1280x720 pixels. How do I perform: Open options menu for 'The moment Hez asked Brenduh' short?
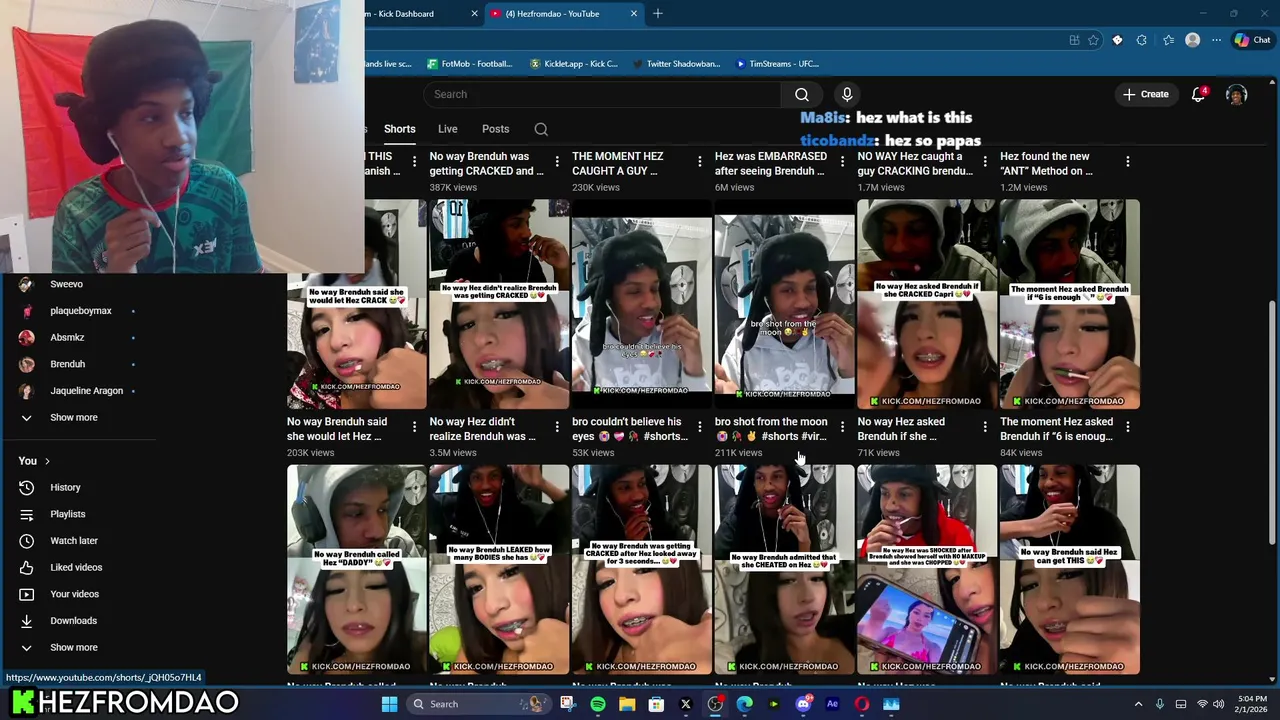tap(1128, 427)
